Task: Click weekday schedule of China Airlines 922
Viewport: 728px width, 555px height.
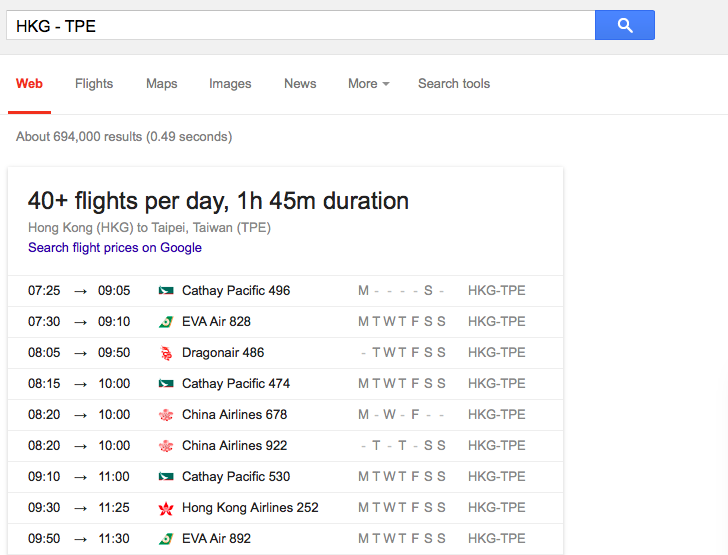Action: [x=402, y=446]
